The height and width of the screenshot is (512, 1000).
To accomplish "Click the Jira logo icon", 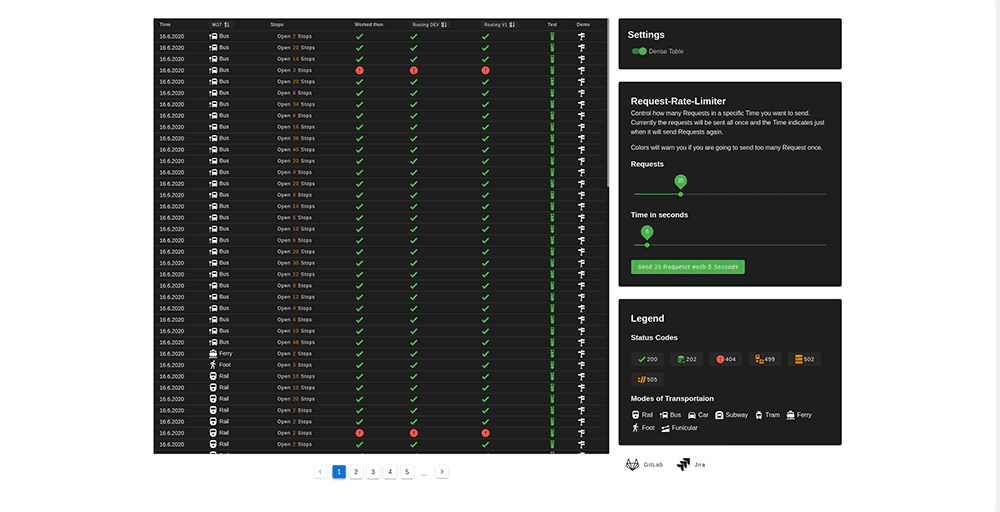I will click(x=683, y=465).
